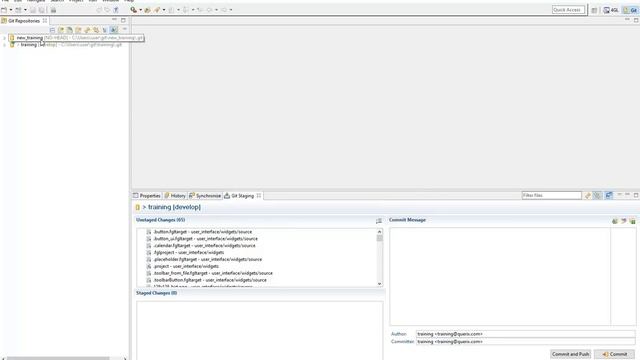Open the Git Staging view menu
This screenshot has width=640, height=360.
pos(619,195)
